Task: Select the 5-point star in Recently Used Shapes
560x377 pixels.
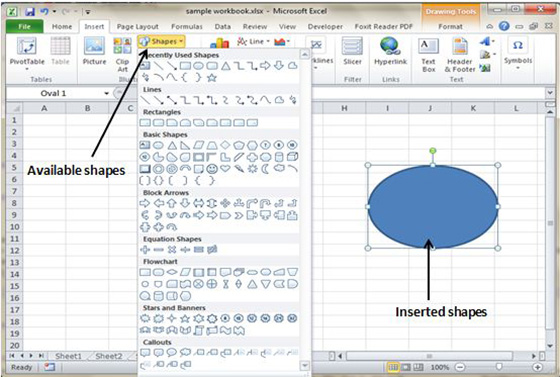Action: [212, 77]
